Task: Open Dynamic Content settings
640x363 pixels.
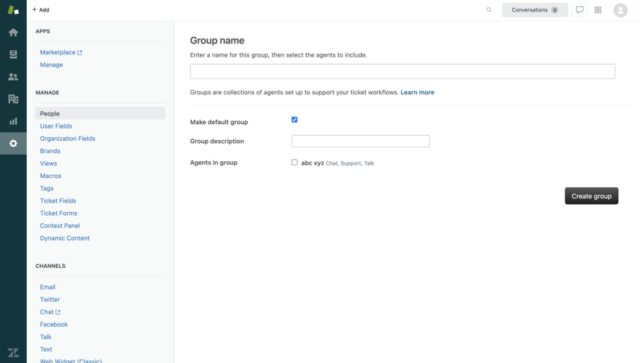Action: (x=64, y=238)
